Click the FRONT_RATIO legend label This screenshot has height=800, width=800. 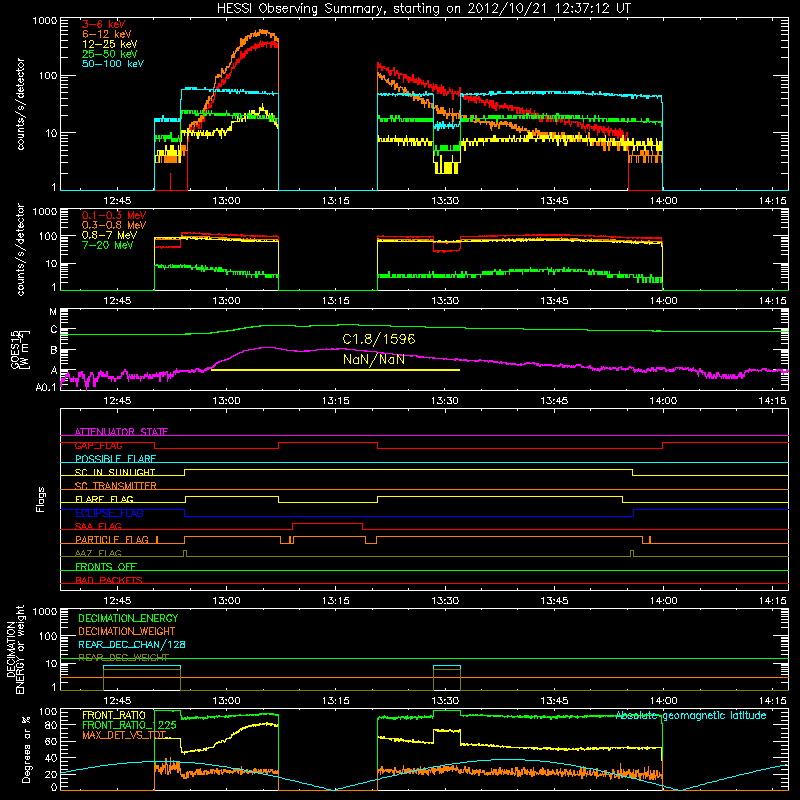click(x=114, y=715)
